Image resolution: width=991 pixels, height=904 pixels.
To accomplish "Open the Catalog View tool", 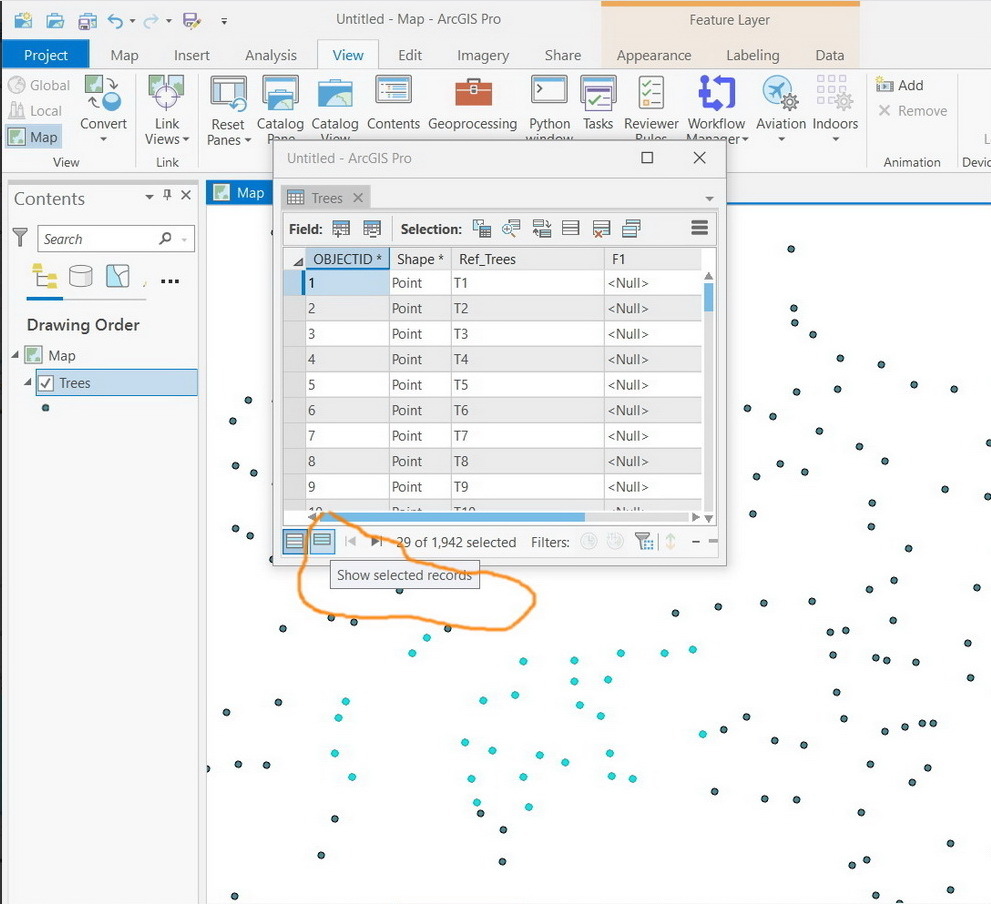I will [x=334, y=107].
